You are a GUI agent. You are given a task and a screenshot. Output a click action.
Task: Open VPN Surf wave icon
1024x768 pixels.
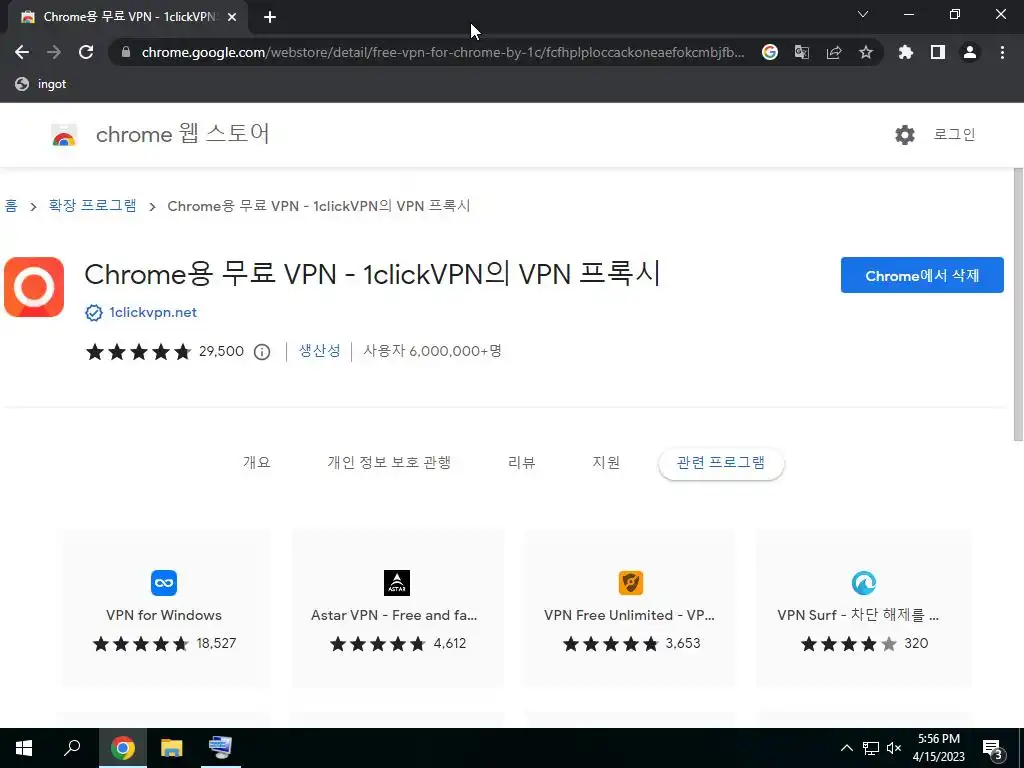click(x=863, y=583)
